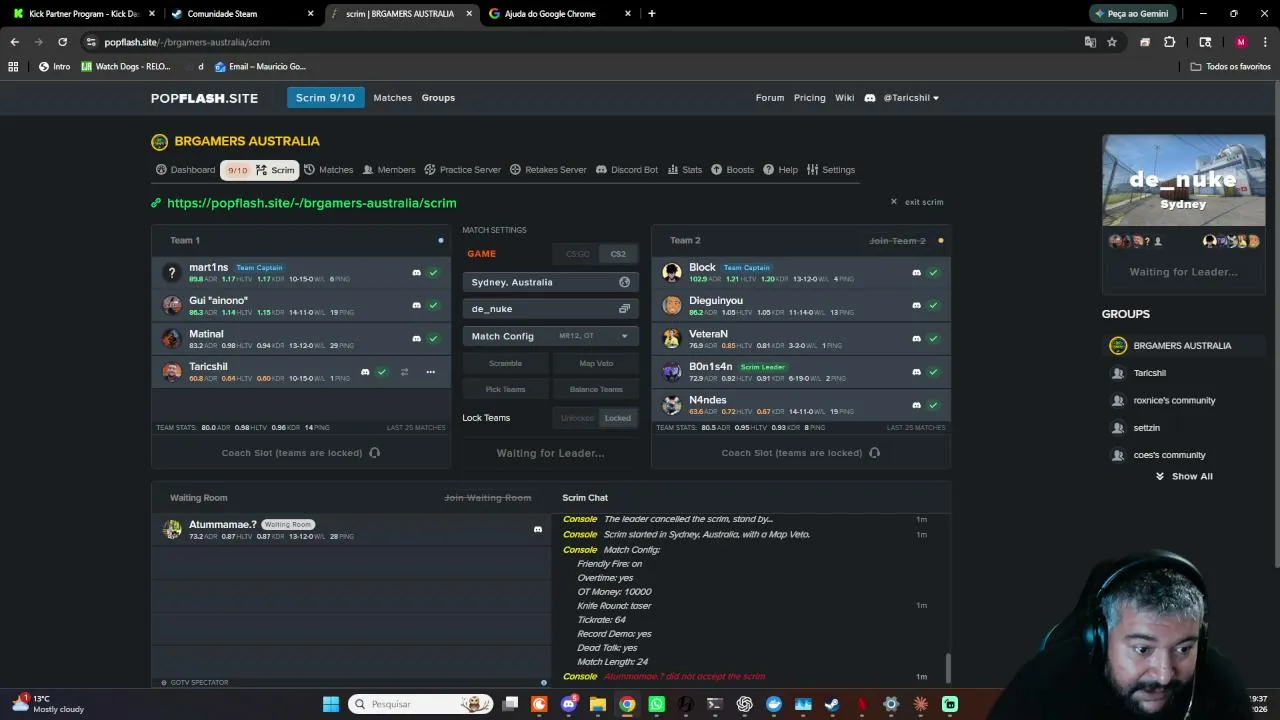Open File Explorer from the taskbar
1280x720 pixels.
[x=598, y=704]
